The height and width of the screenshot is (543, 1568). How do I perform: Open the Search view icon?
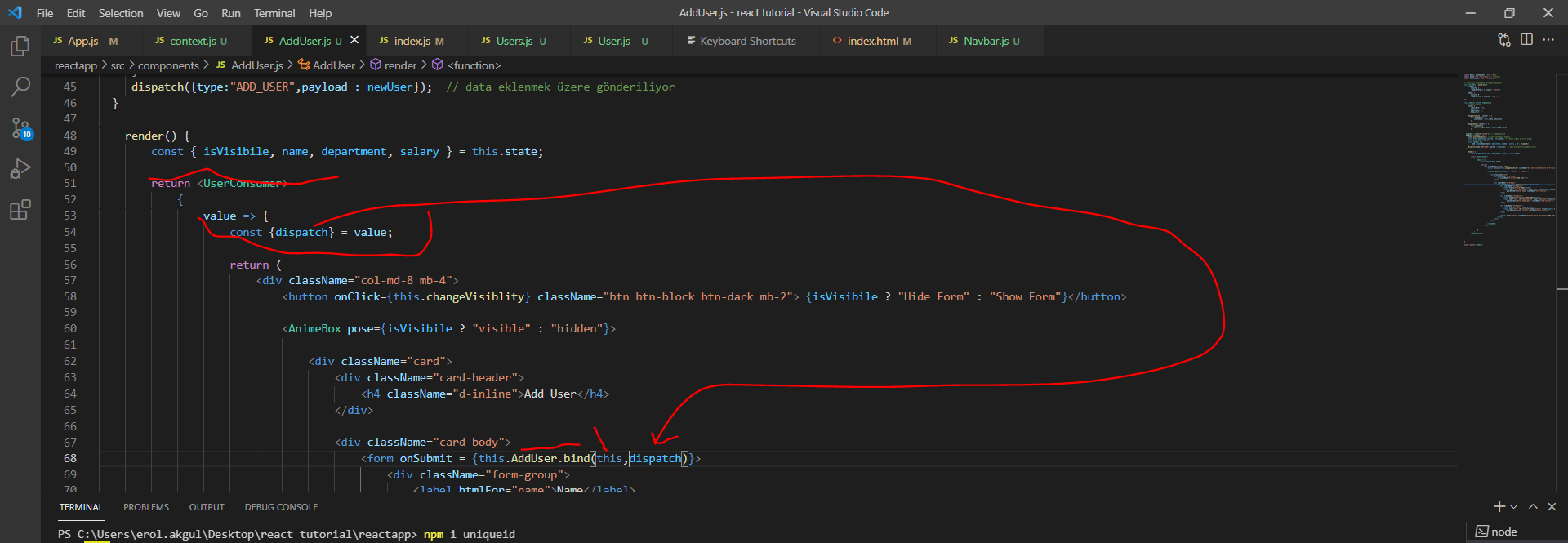click(20, 87)
